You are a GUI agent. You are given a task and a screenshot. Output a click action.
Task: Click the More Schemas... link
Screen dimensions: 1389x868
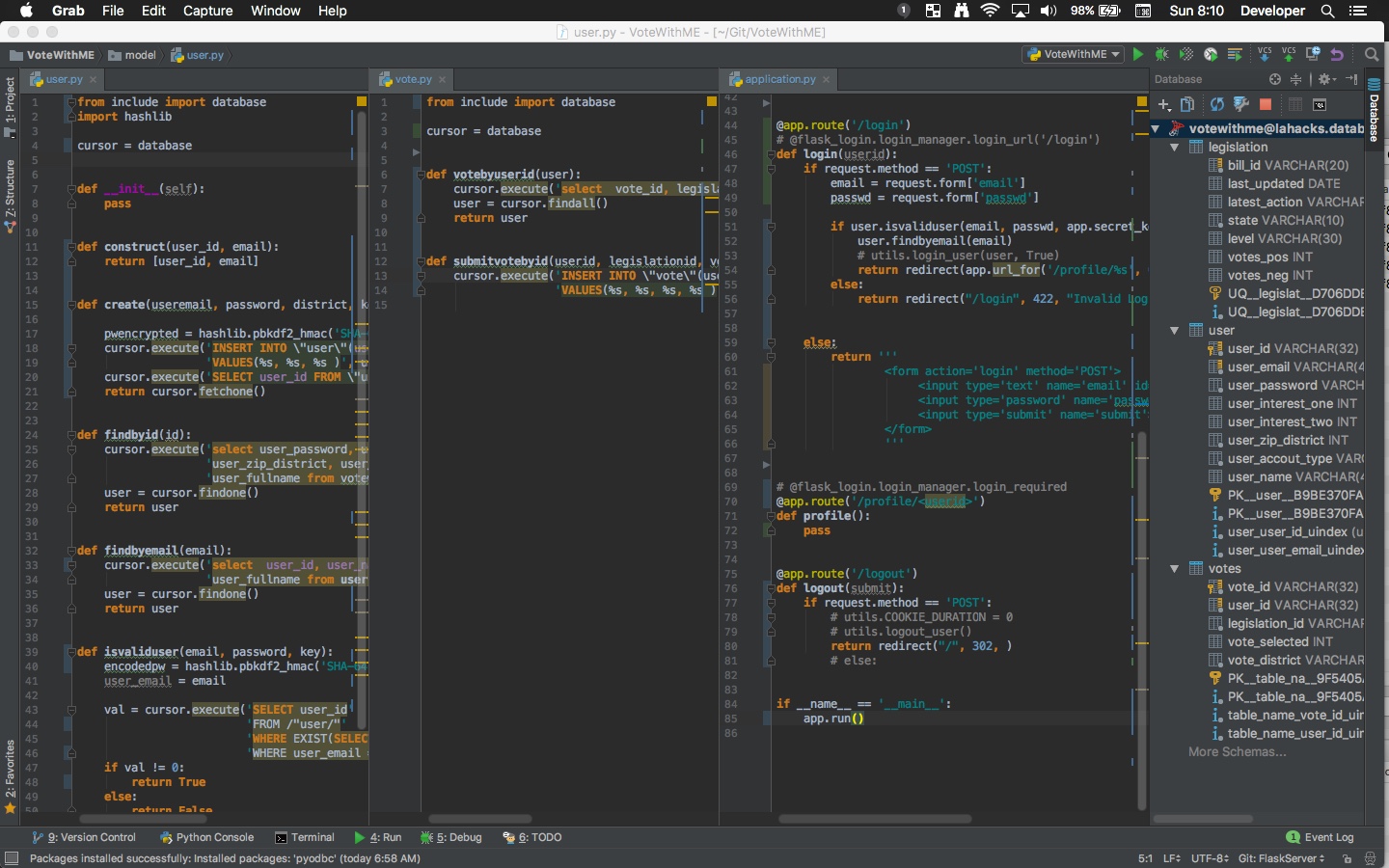pyautogui.click(x=1237, y=752)
